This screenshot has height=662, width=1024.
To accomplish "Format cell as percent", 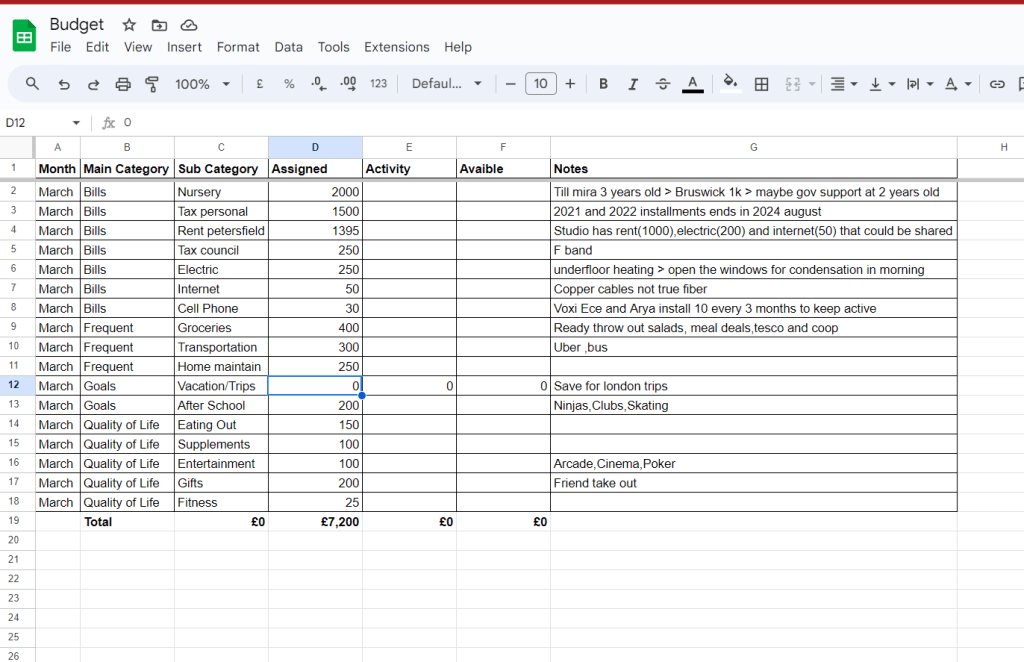I will (289, 84).
